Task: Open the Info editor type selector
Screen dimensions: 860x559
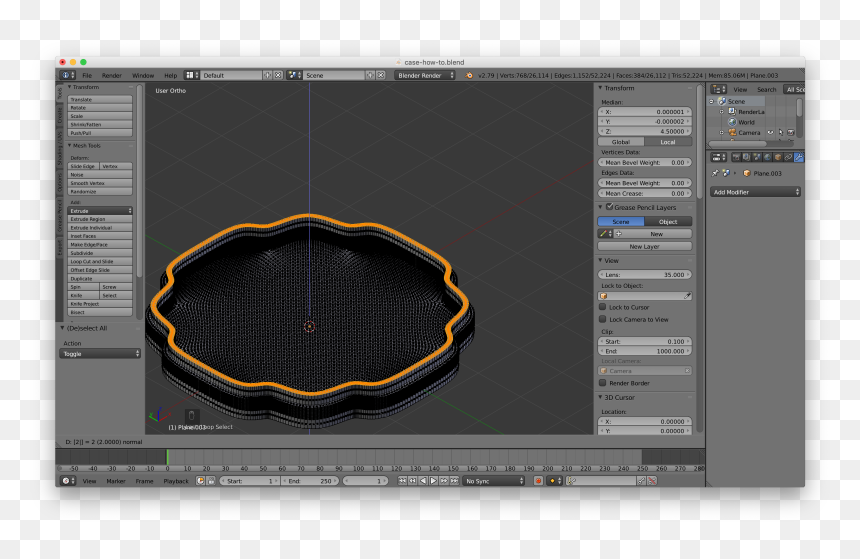Action: pyautogui.click(x=67, y=75)
